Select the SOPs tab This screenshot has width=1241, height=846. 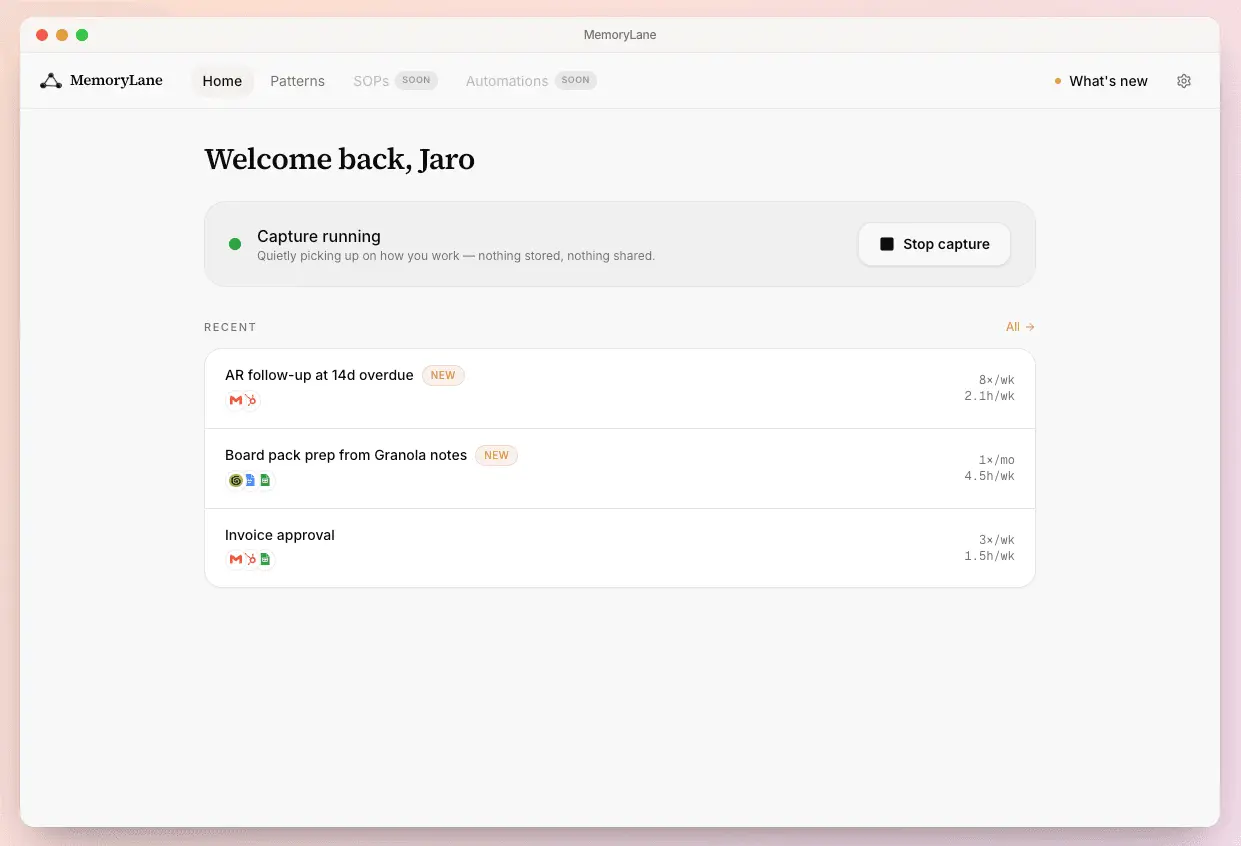(x=371, y=81)
